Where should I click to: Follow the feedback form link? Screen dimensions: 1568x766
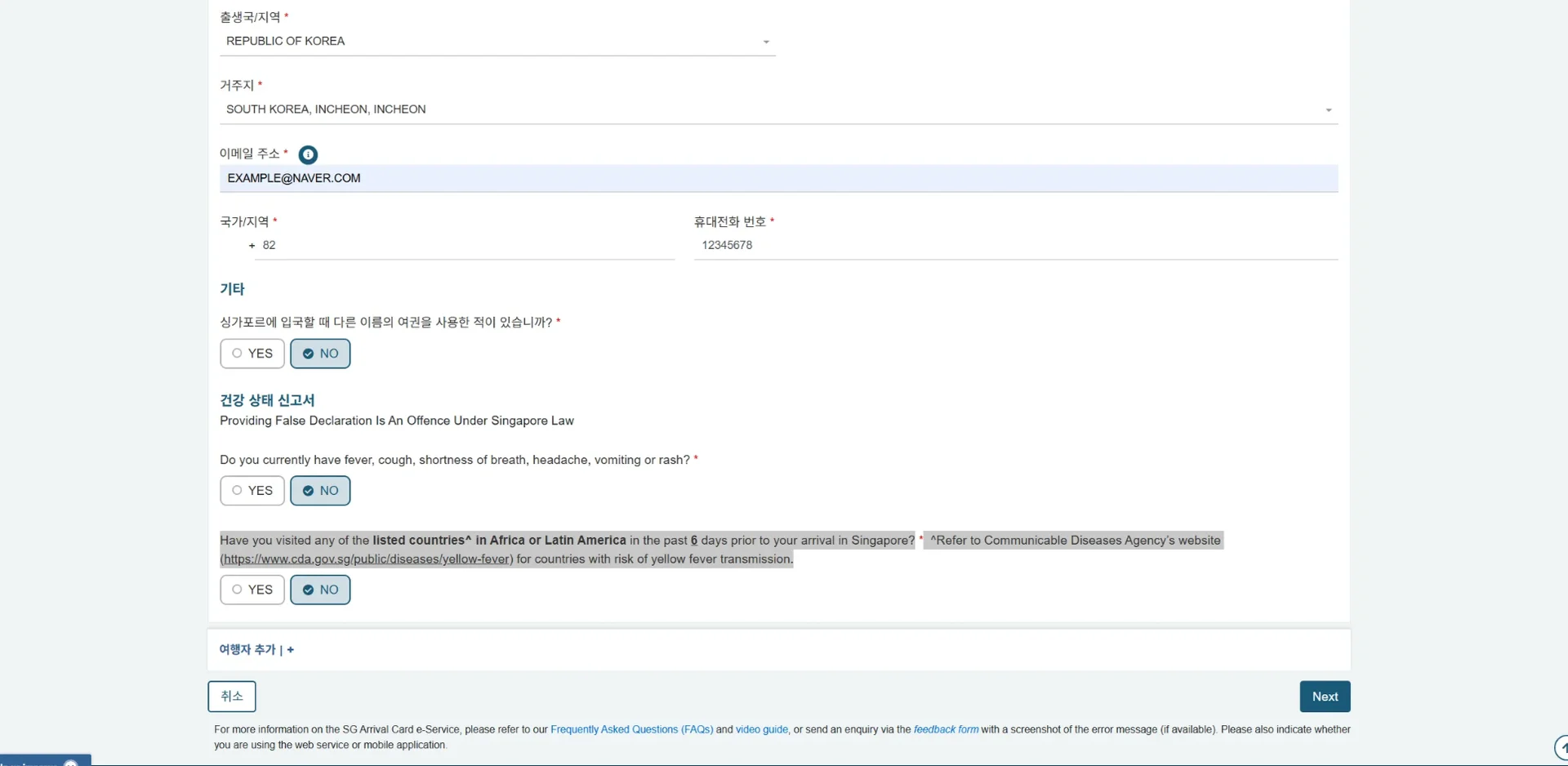point(945,729)
